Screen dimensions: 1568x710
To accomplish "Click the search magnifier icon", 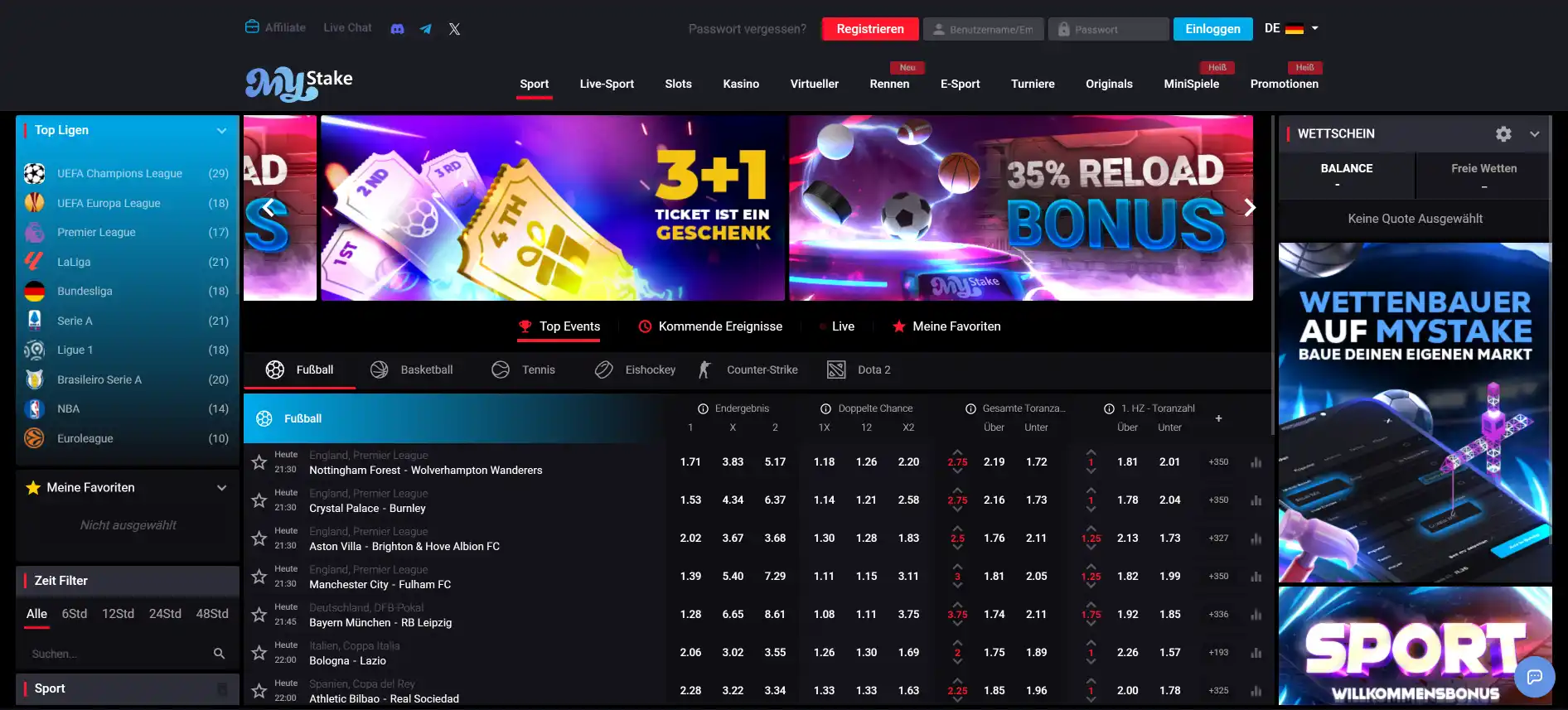I will (x=219, y=654).
